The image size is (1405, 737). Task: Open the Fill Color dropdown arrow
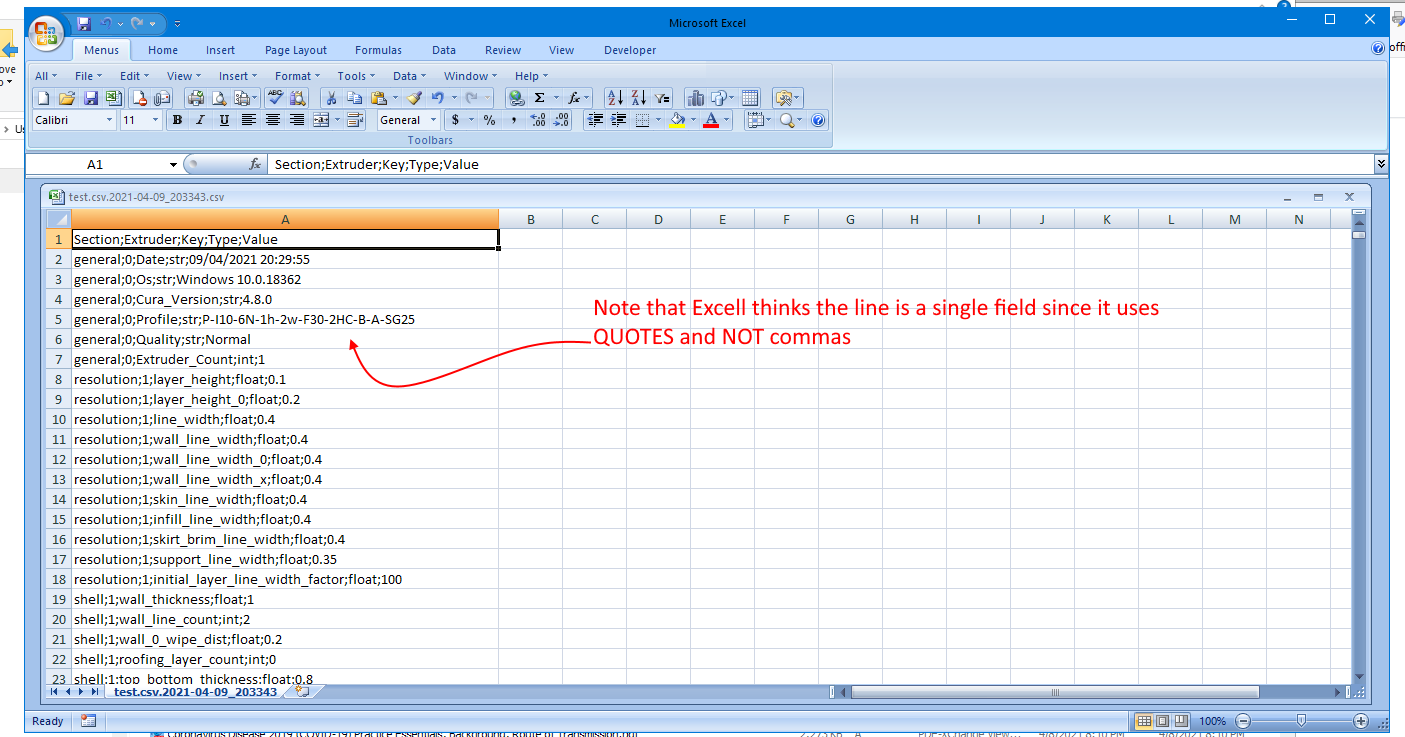(692, 119)
